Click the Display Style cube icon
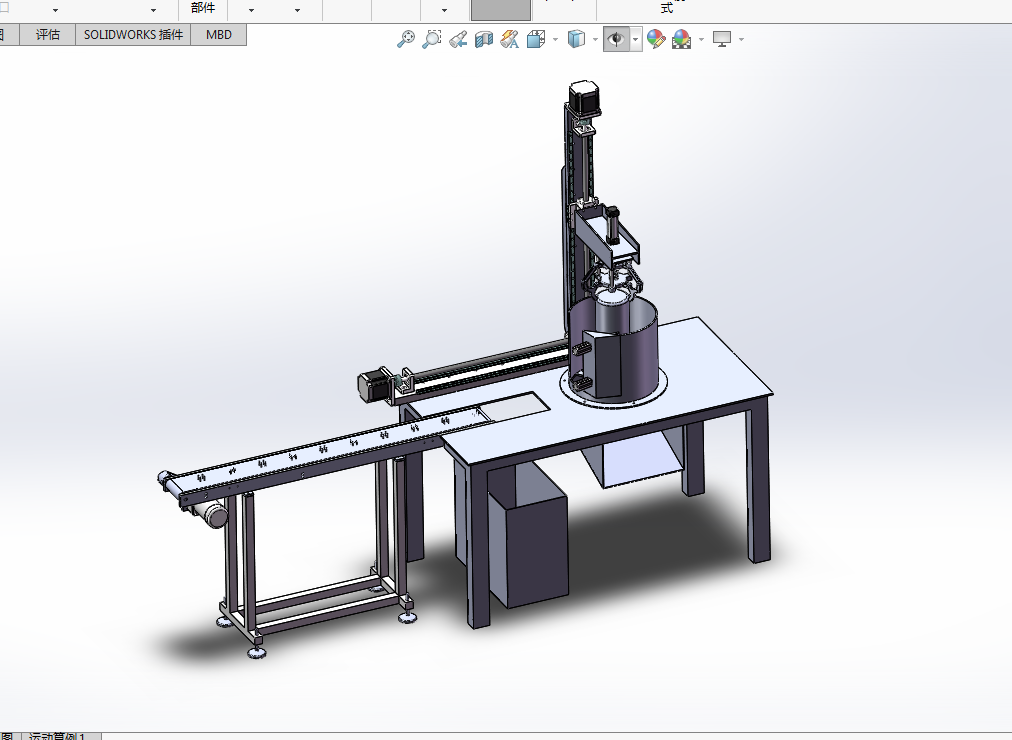Image resolution: width=1012 pixels, height=740 pixels. pyautogui.click(x=576, y=39)
